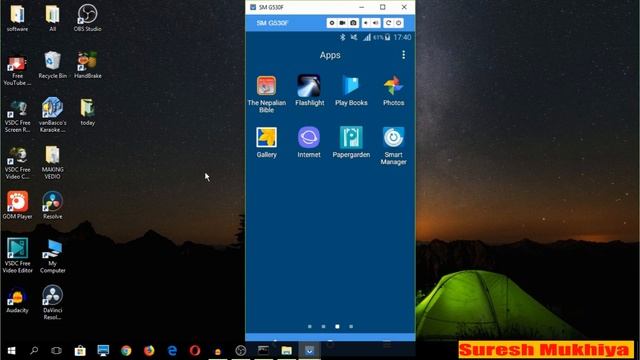The width and height of the screenshot is (640, 360).
Task: Open the software folder on desktop
Action: [17, 18]
